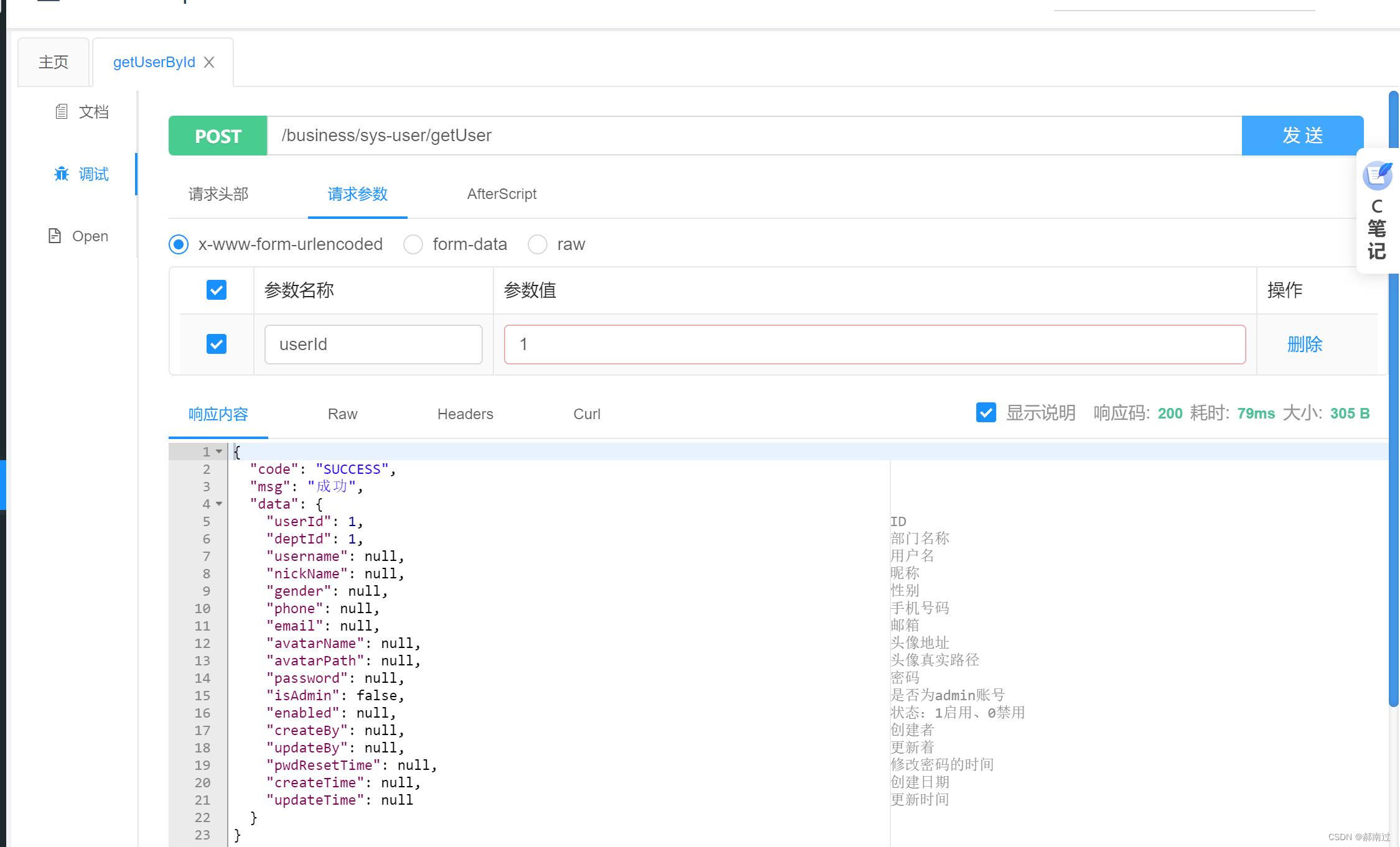This screenshot has height=847, width=1400.
Task: Open the AfterScript tab
Action: pos(502,194)
